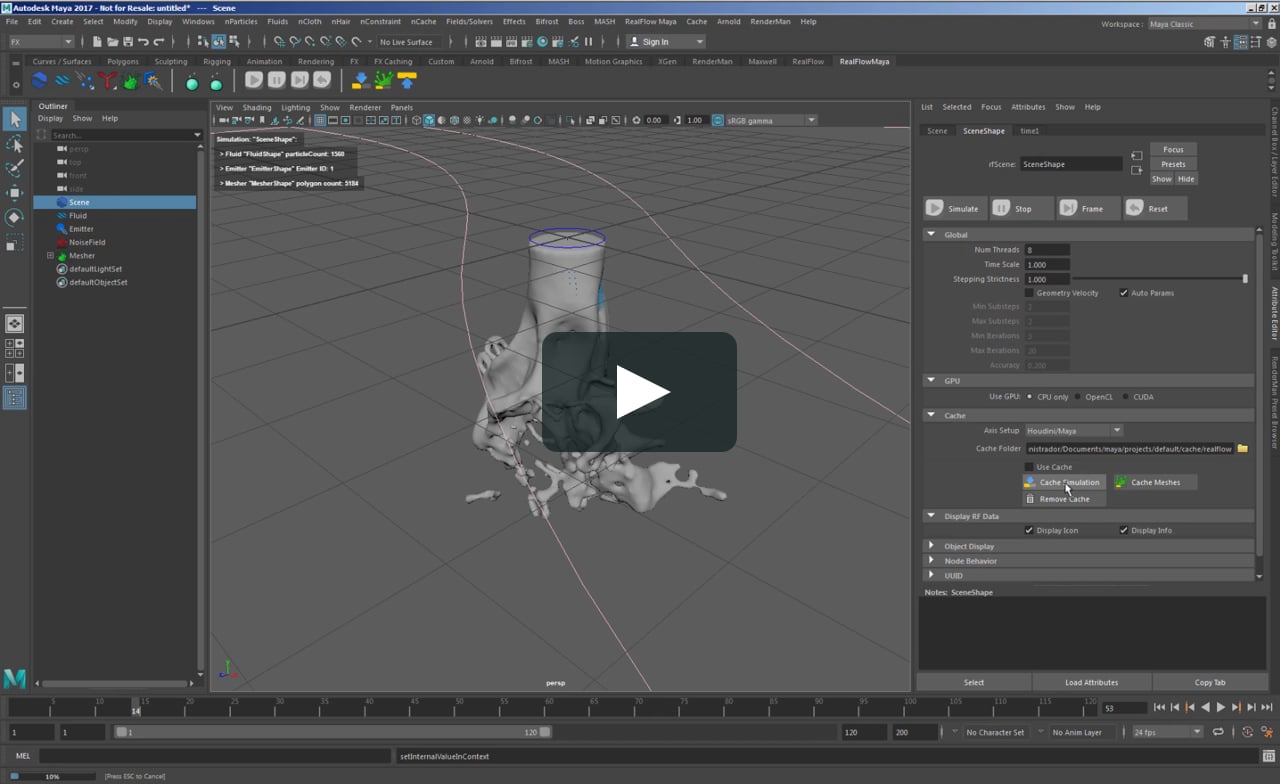Click the shelf Pause simulation icon
This screenshot has width=1280, height=784.
(x=277, y=80)
